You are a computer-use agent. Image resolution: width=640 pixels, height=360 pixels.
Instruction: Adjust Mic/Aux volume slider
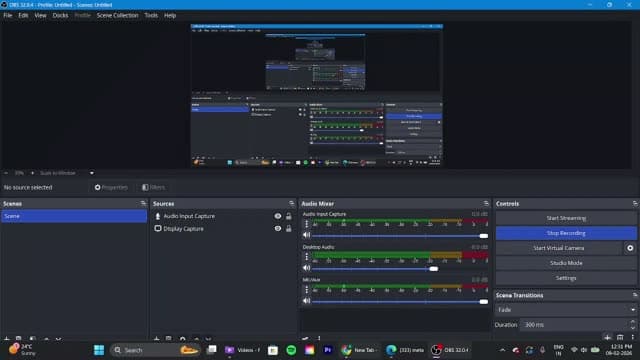(x=400, y=302)
